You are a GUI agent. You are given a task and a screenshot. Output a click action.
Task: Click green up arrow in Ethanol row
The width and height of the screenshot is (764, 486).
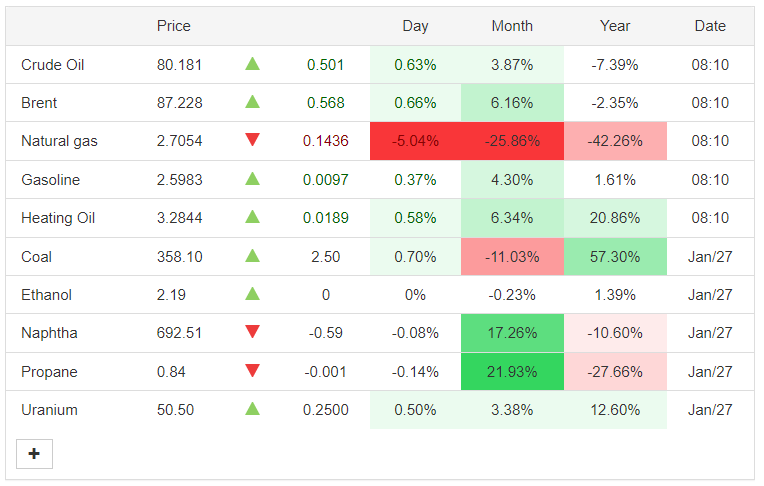(252, 294)
